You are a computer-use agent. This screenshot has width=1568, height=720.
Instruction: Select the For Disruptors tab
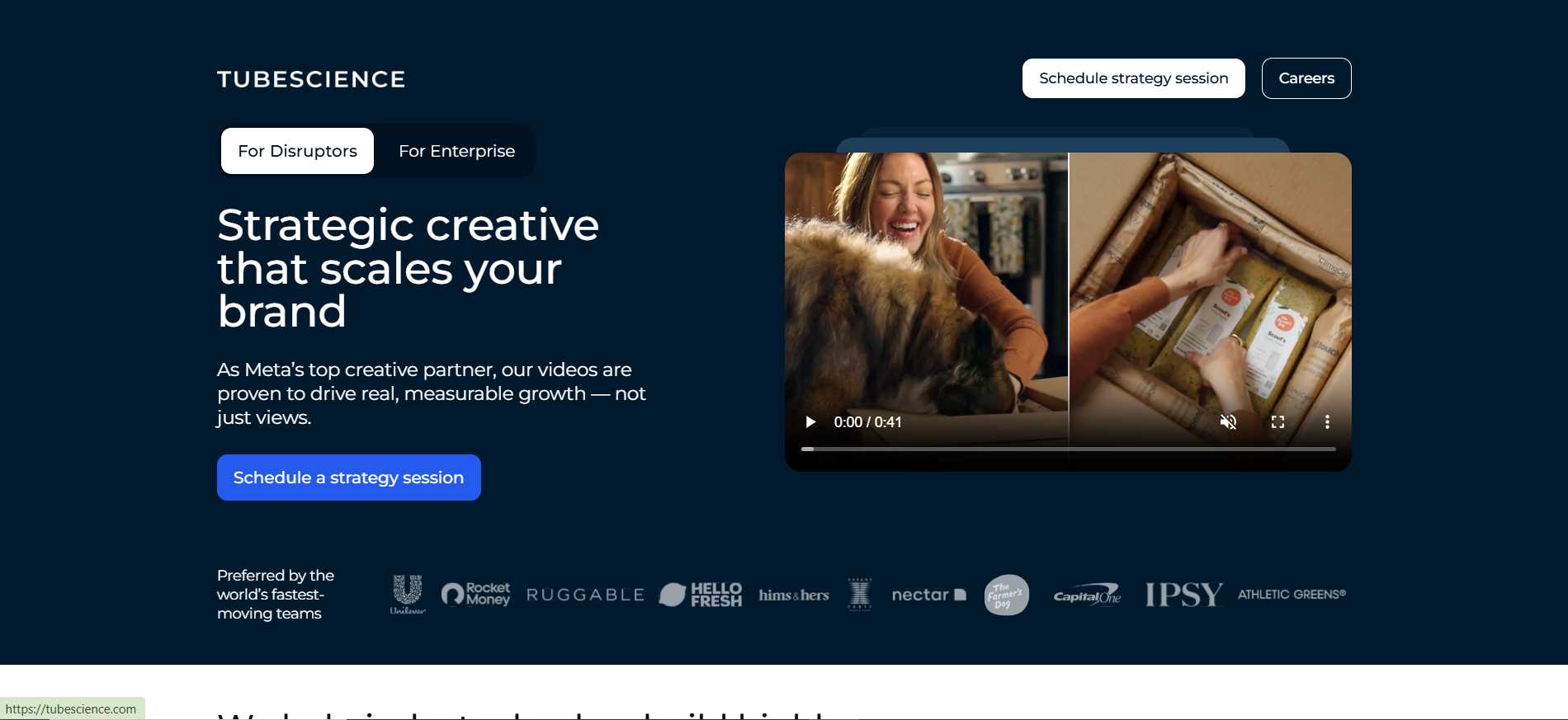click(297, 151)
